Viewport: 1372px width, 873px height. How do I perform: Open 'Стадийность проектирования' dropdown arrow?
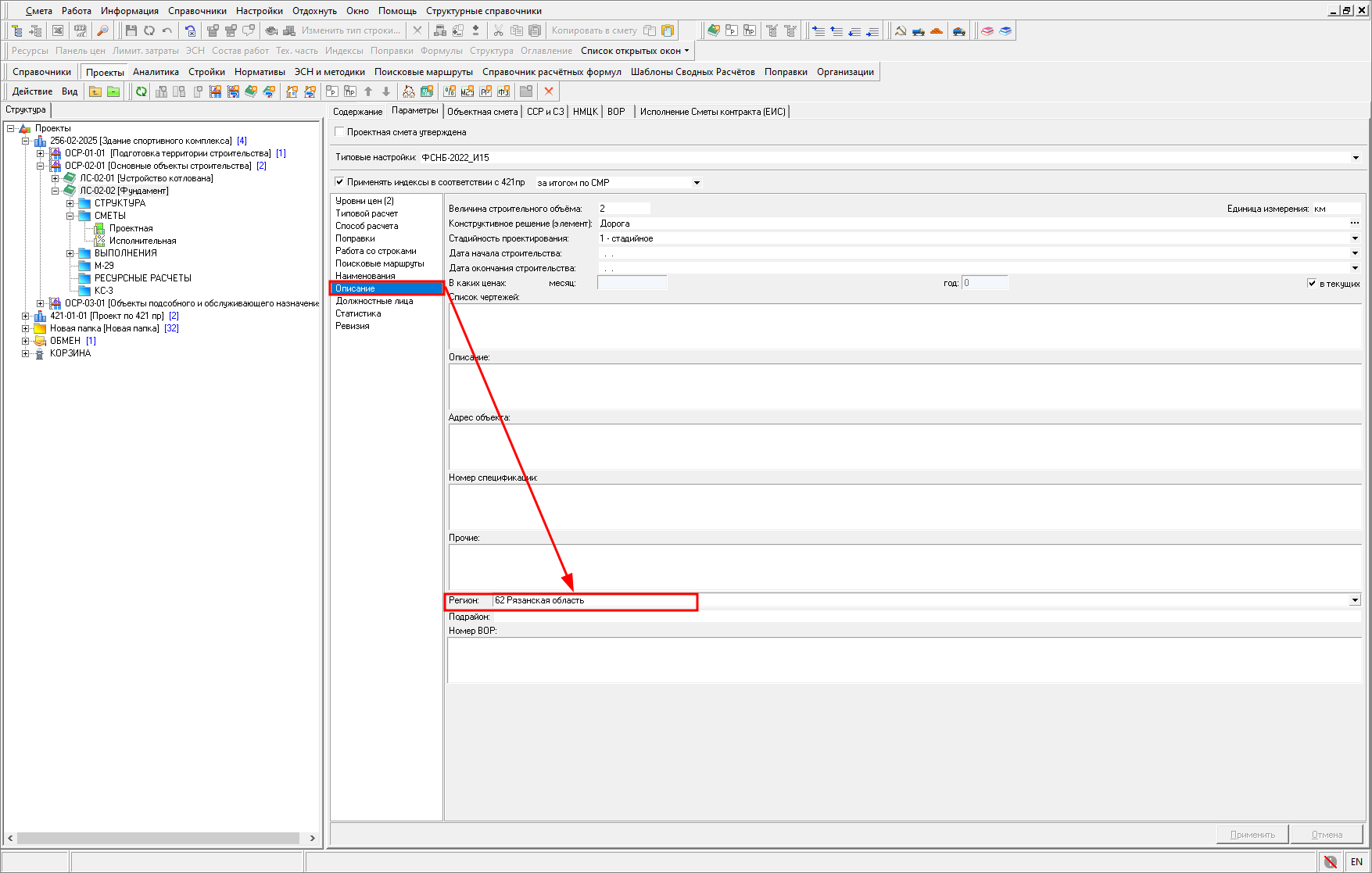(1355, 238)
